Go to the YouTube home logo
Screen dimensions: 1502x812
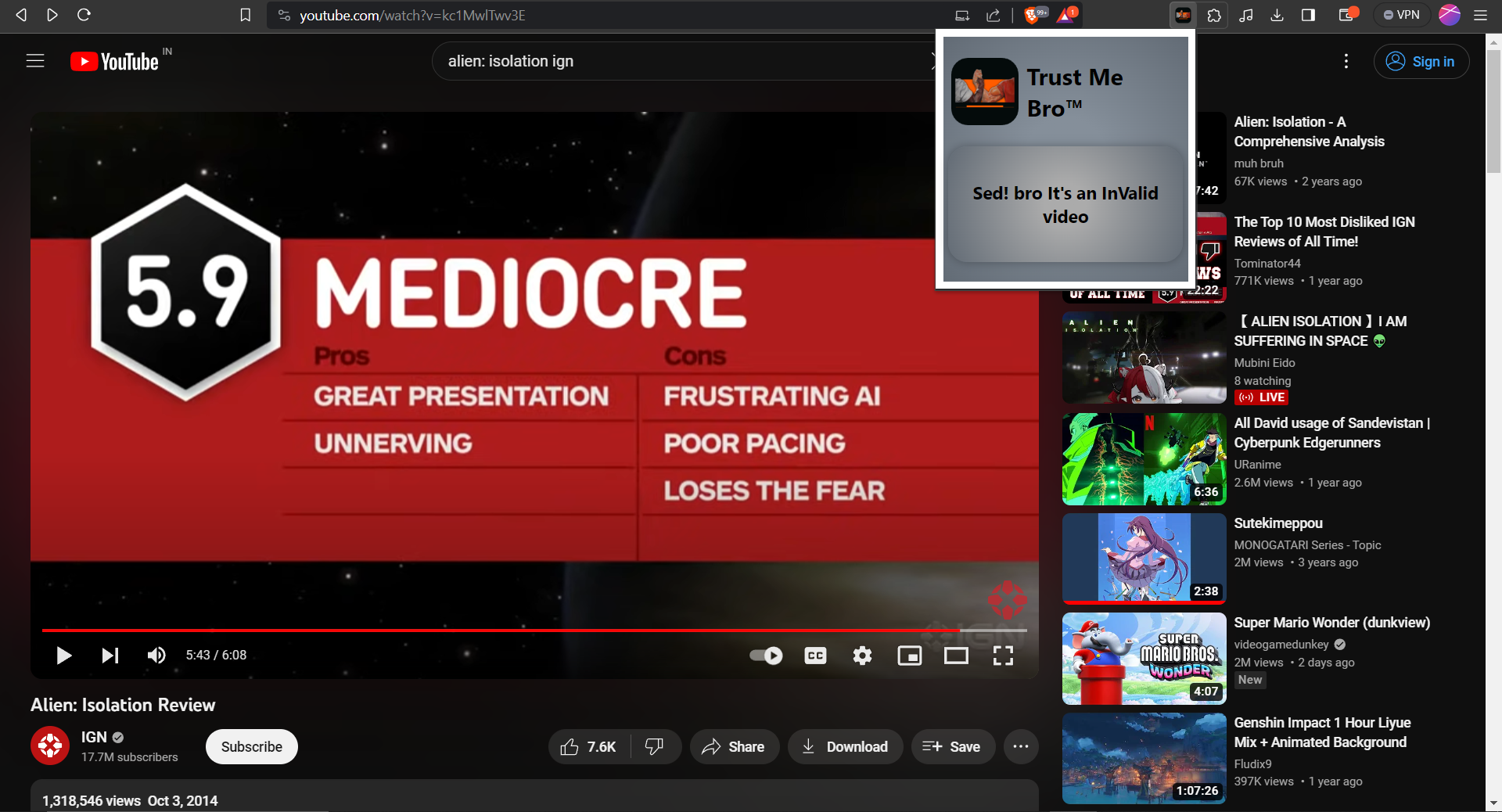pos(115,61)
